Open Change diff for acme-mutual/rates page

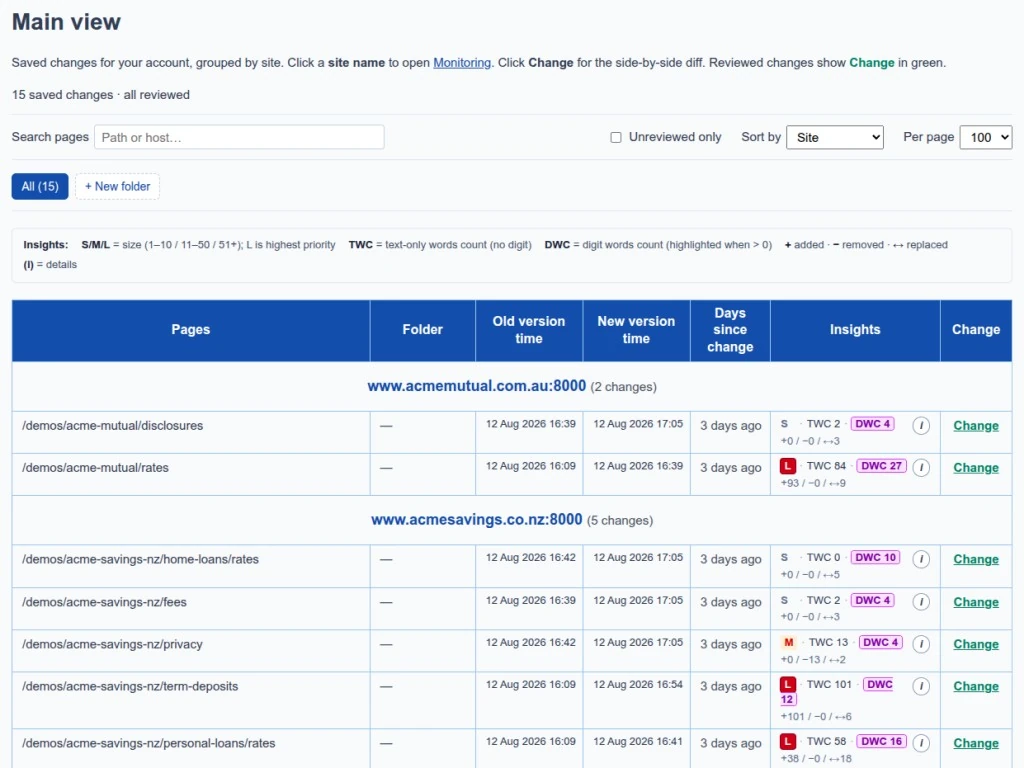click(976, 468)
